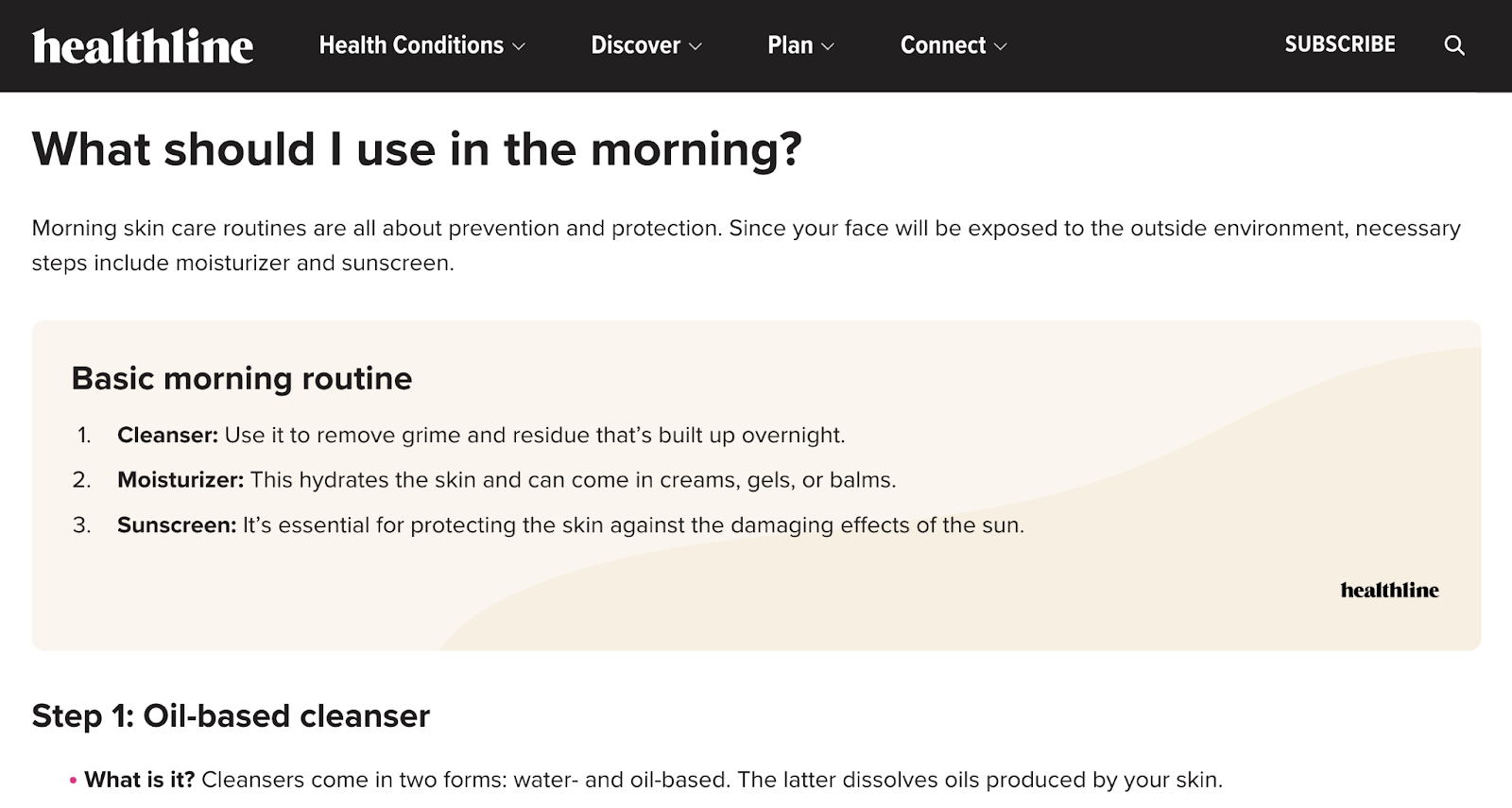The image size is (1512, 808).
Task: Click Health Conditions in the navigation bar
Action: coord(411,44)
